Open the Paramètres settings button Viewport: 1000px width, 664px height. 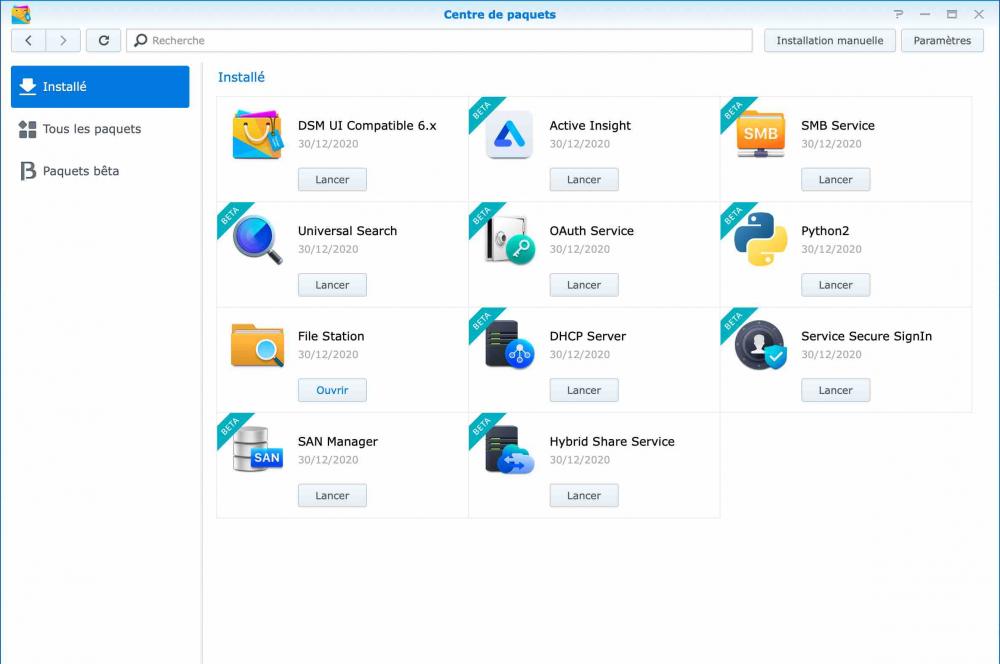coord(942,40)
